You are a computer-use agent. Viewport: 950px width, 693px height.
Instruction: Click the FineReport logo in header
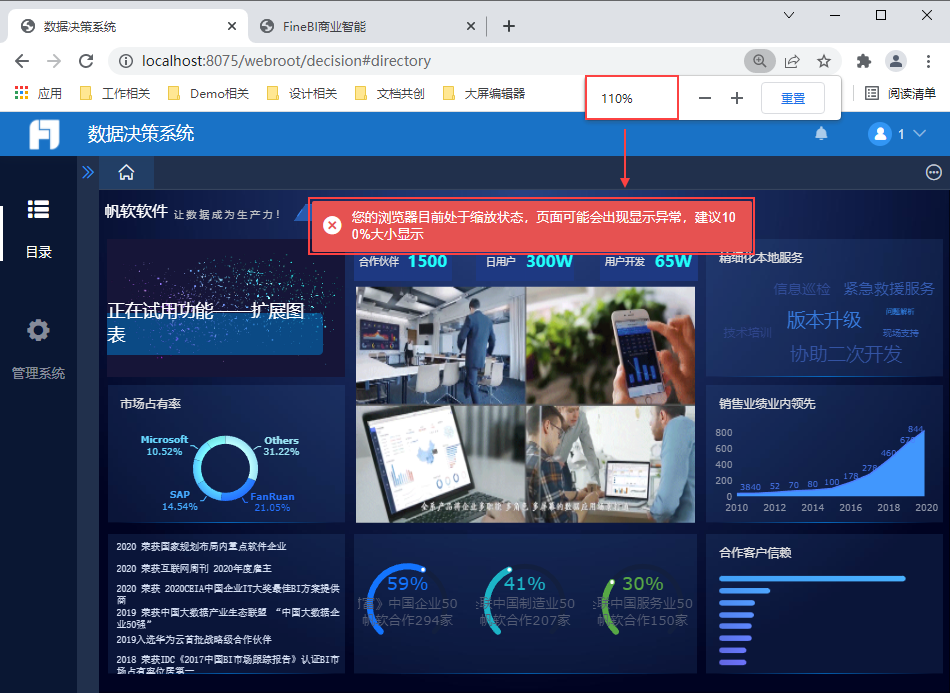(44, 134)
